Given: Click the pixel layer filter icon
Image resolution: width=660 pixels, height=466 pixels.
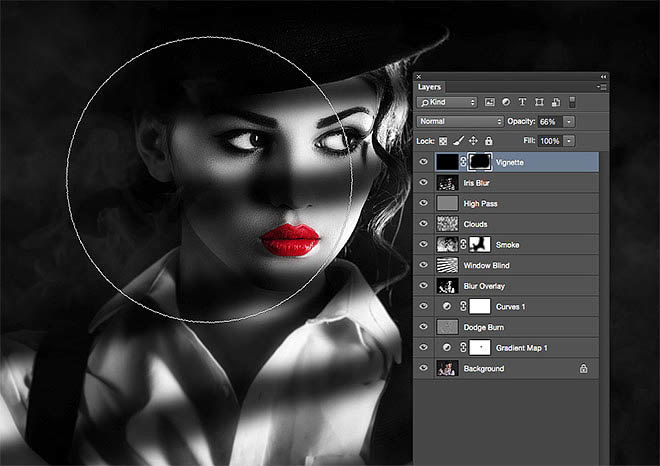Looking at the screenshot, I should pyautogui.click(x=490, y=102).
